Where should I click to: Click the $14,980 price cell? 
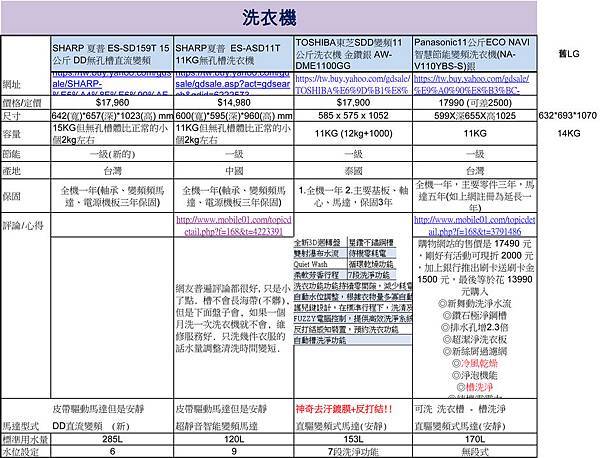point(234,103)
